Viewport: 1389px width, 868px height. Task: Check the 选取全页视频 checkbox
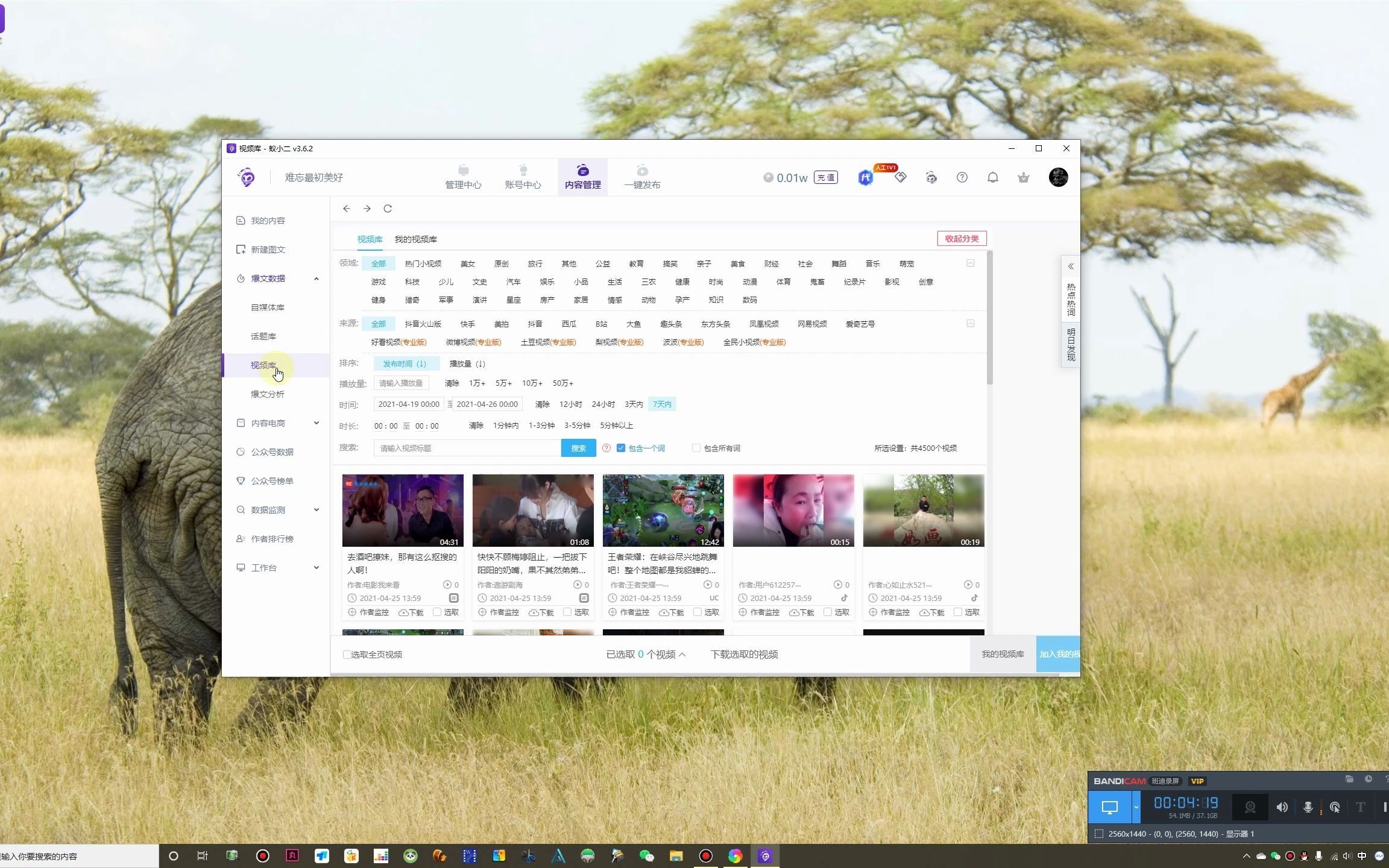tap(347, 655)
